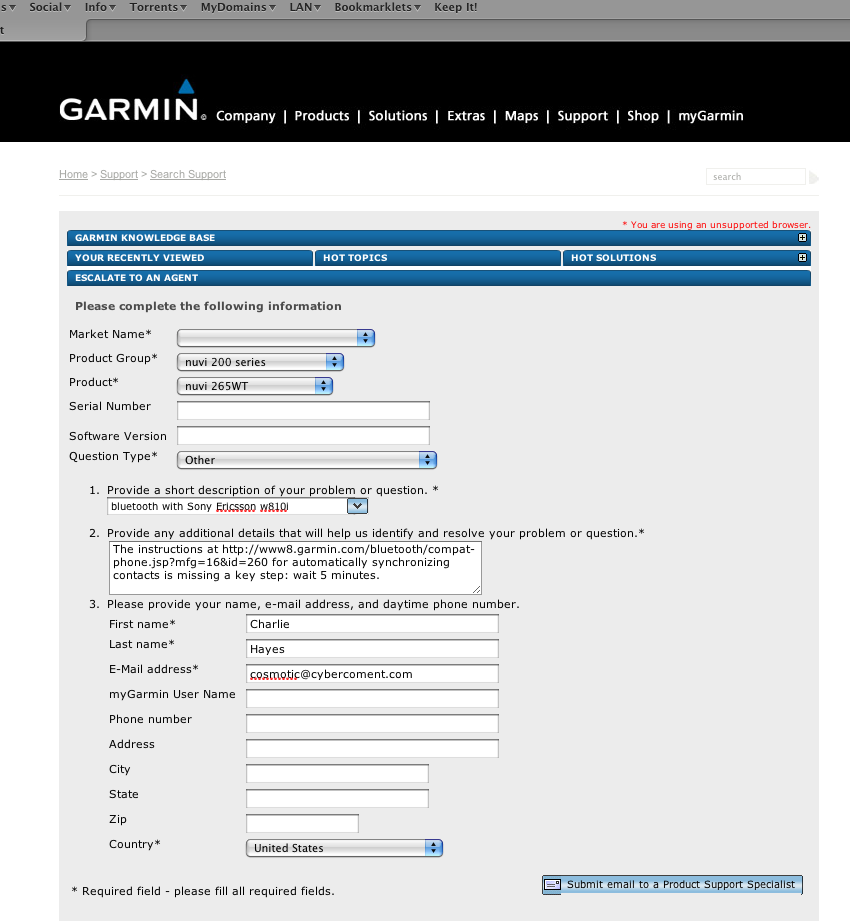Click the First name field

(372, 624)
